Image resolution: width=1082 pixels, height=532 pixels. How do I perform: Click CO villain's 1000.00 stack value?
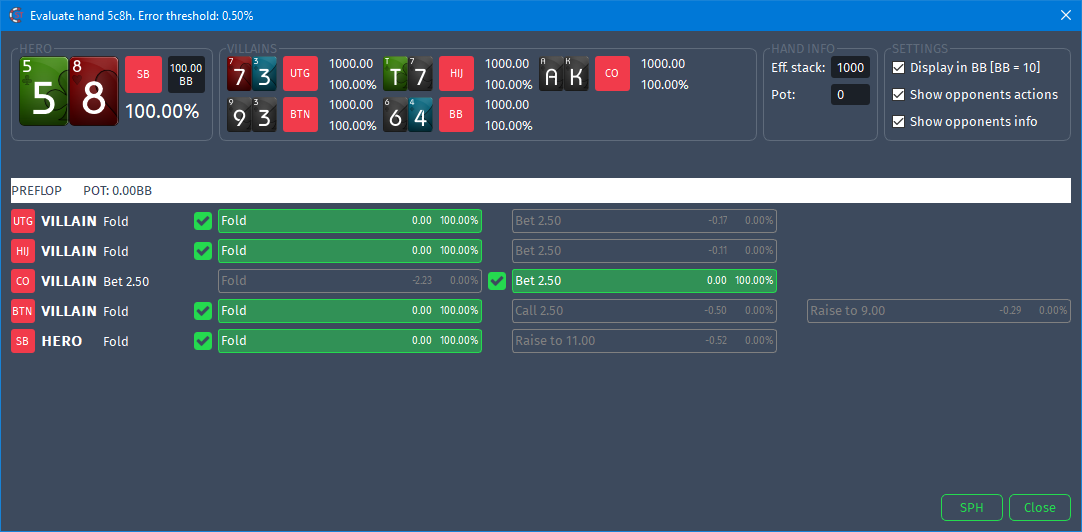[x=664, y=64]
